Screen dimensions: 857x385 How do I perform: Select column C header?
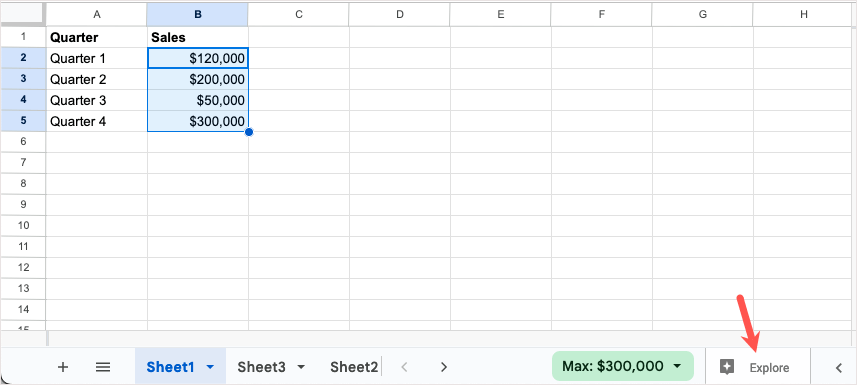tap(298, 15)
